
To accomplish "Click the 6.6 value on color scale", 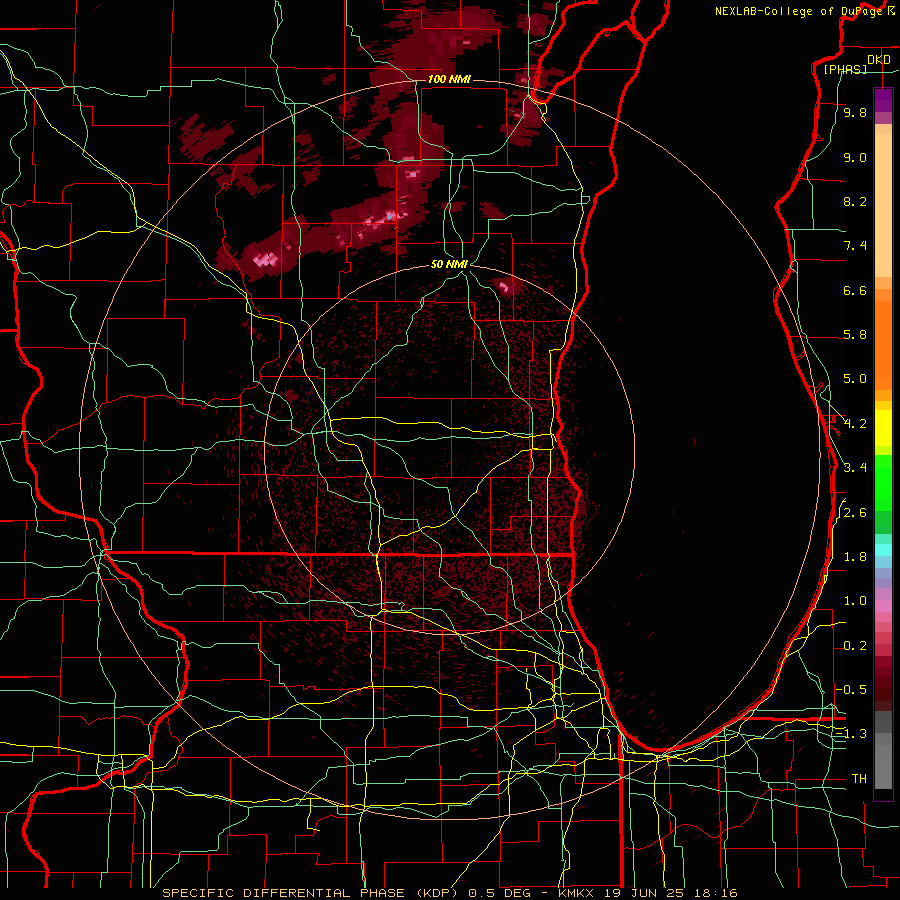I will coord(855,290).
